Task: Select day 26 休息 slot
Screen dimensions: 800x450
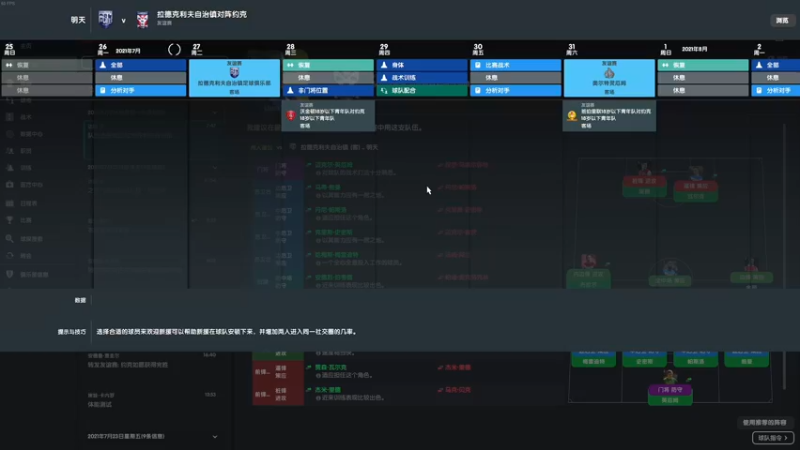Action: pyautogui.click(x=140, y=78)
